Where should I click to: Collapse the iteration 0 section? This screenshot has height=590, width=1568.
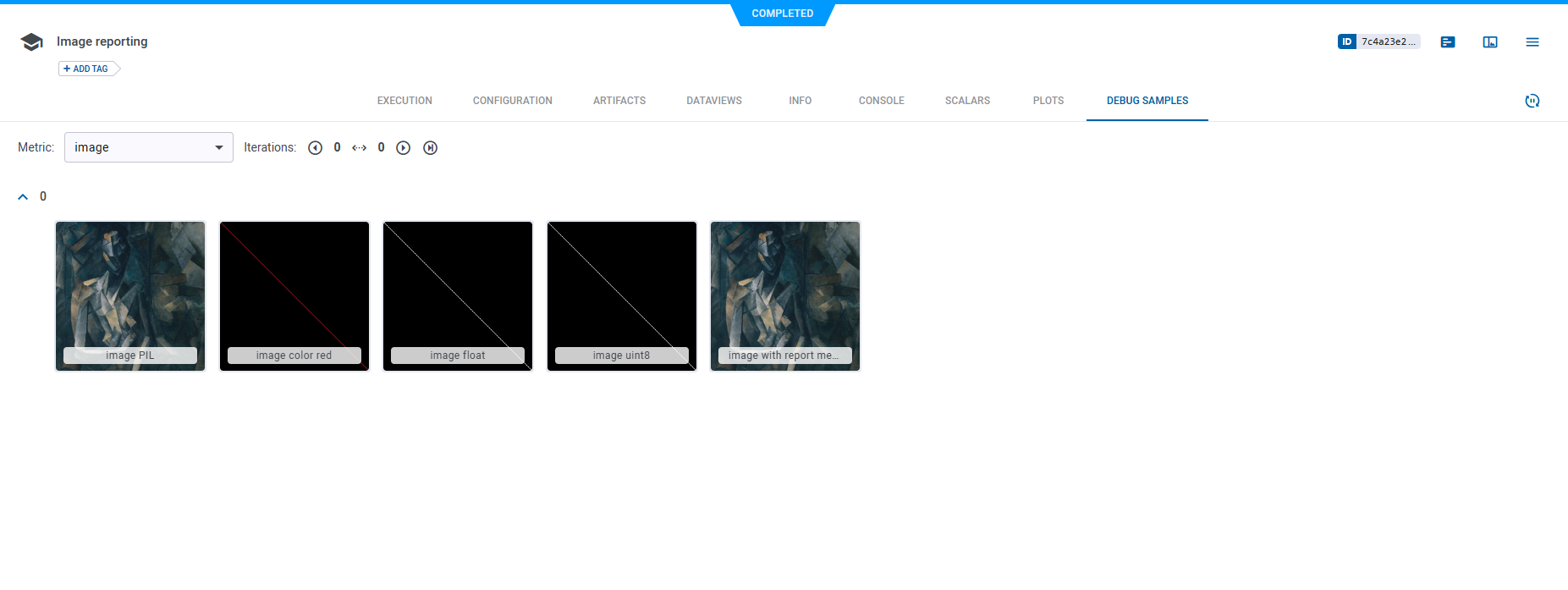(x=23, y=196)
